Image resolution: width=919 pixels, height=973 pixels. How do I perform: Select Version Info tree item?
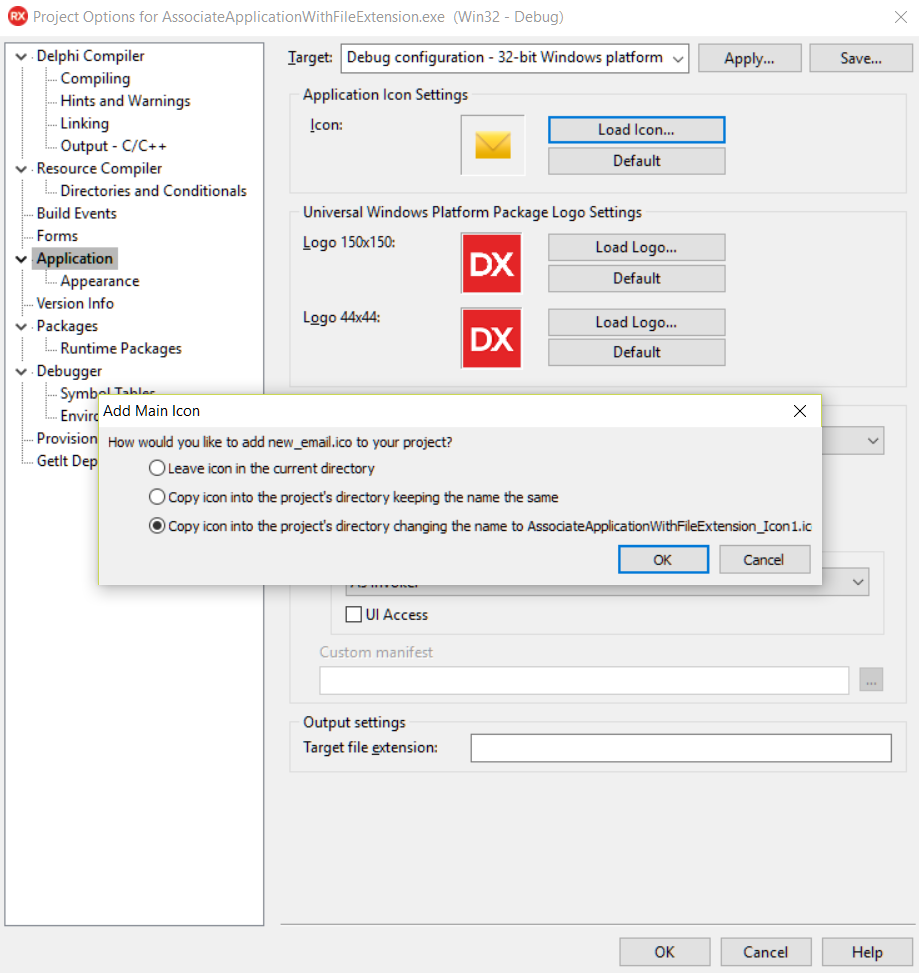pos(75,303)
